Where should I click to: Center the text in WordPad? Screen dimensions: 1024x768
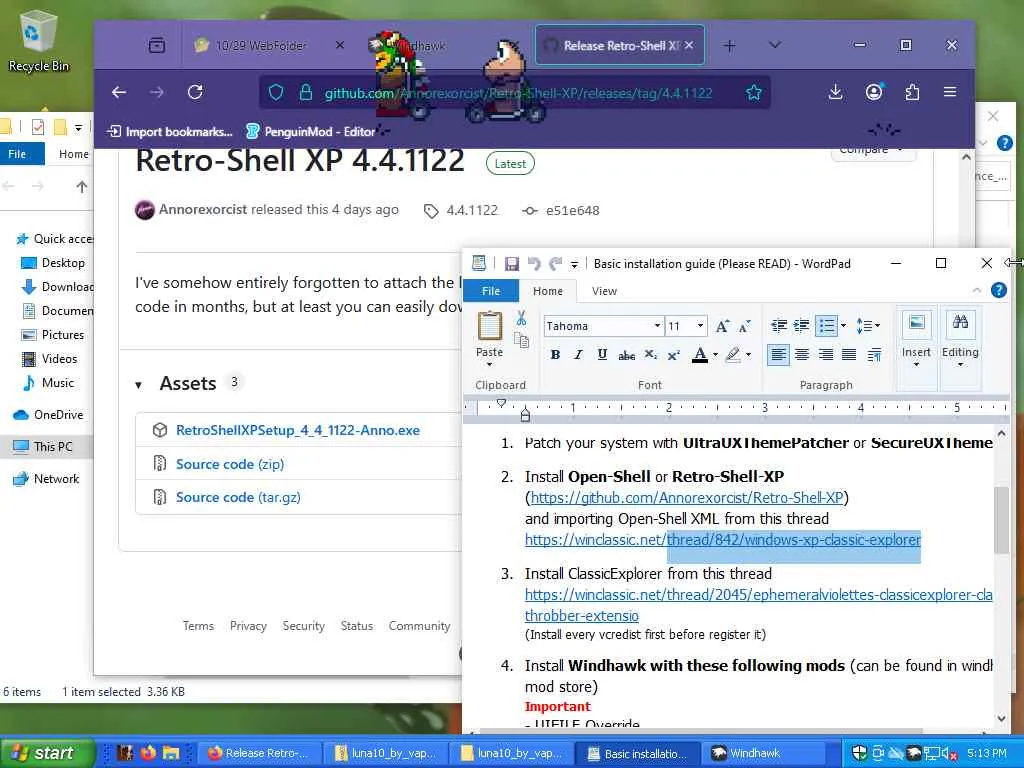(x=802, y=355)
